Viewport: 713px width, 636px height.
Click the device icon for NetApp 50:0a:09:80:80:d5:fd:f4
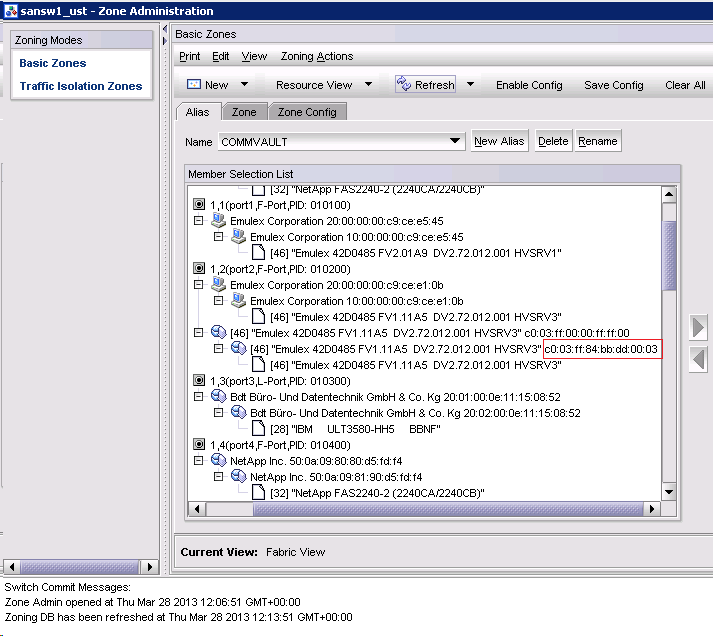point(219,461)
